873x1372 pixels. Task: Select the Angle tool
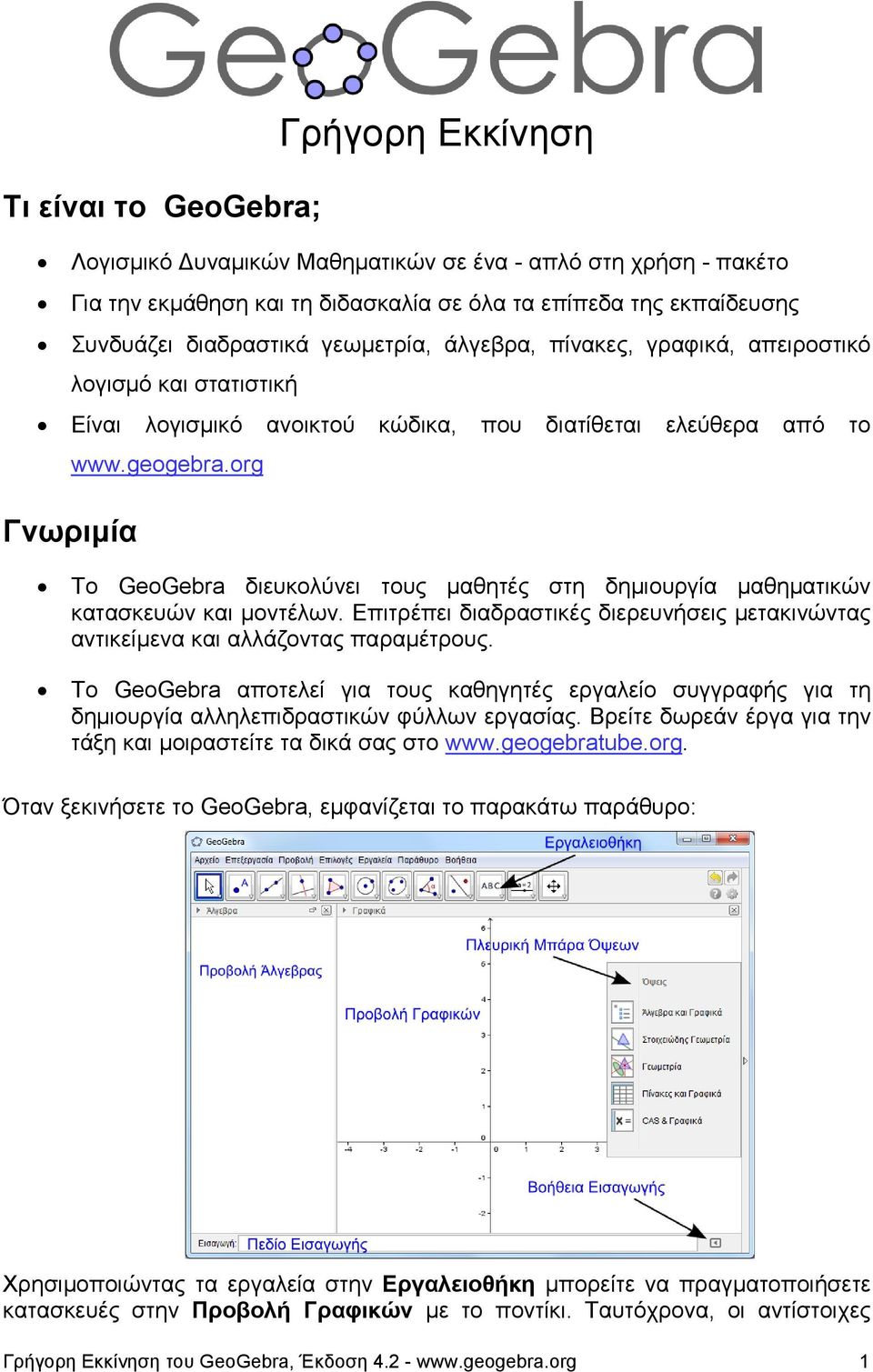coord(428,886)
